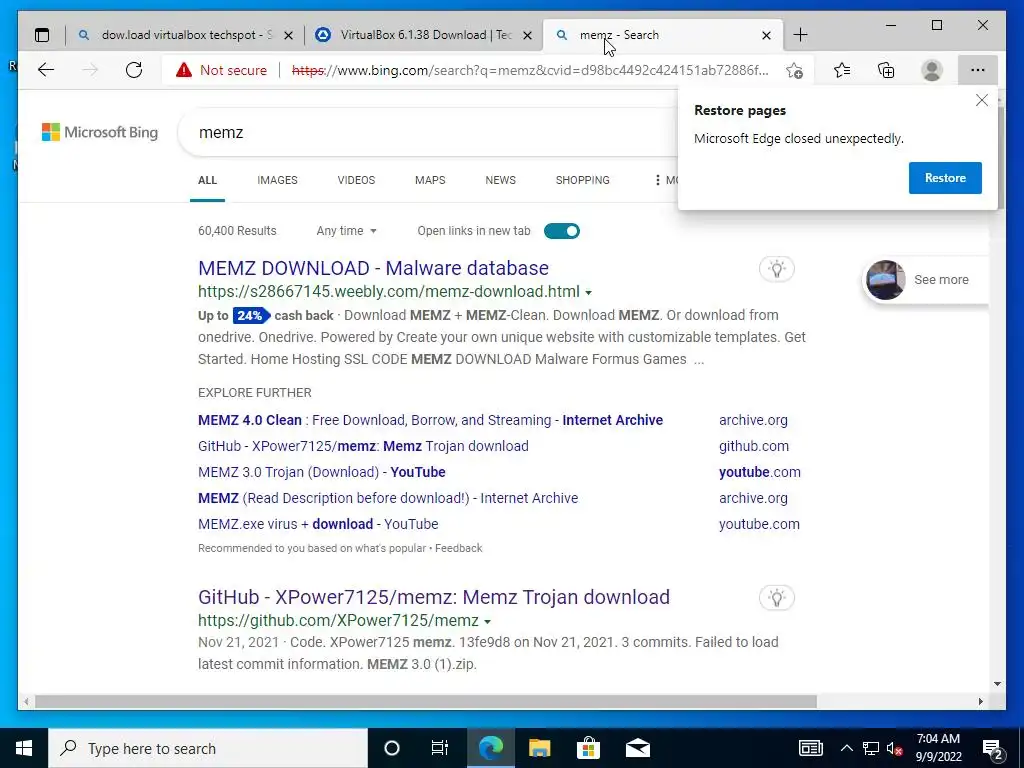Viewport: 1024px width, 768px height.
Task: Click the scroll down arrow of vertical scrollbar
Action: click(997, 684)
